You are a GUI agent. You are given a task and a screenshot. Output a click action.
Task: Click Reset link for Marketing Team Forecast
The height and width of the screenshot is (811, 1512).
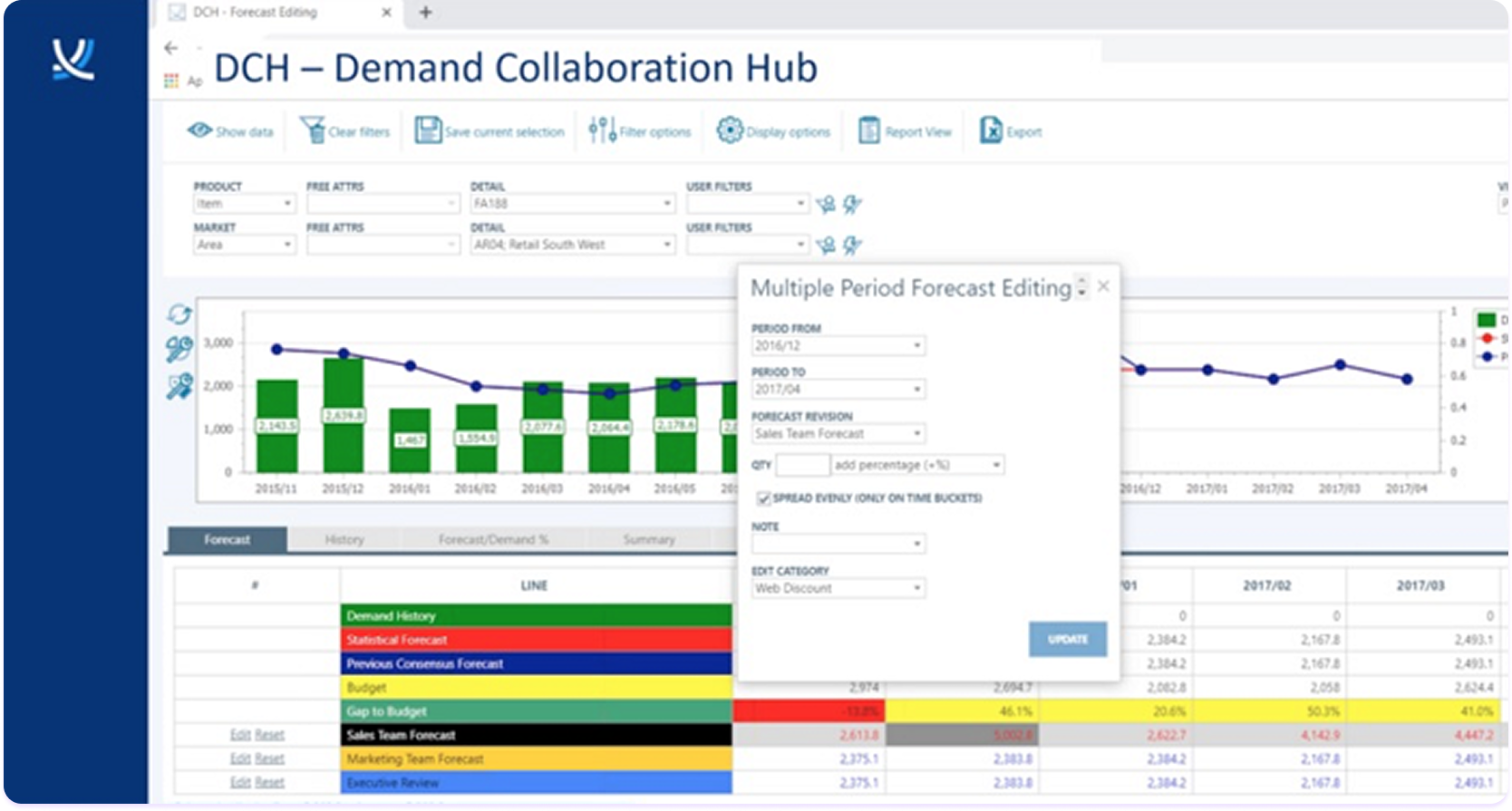click(x=269, y=758)
